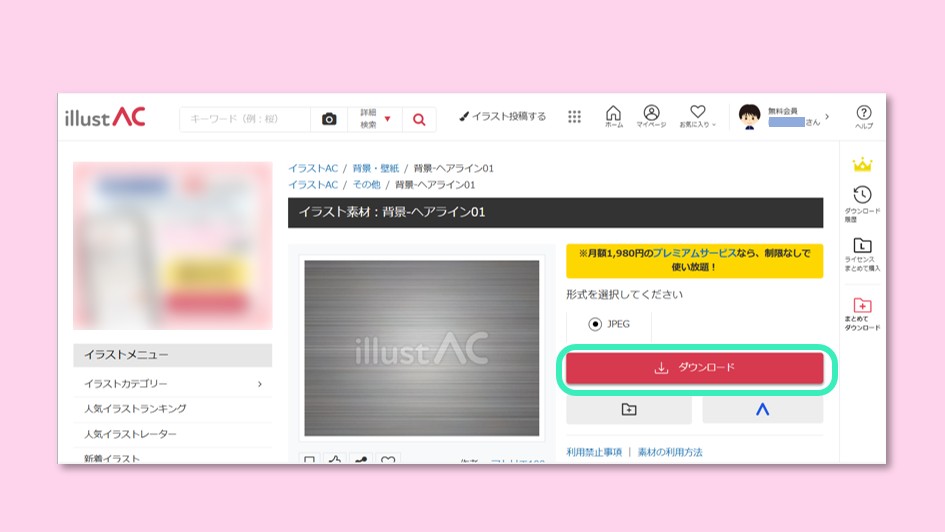Click add-to-folder button below download
Screen dimensions: 945x532
click(629, 410)
